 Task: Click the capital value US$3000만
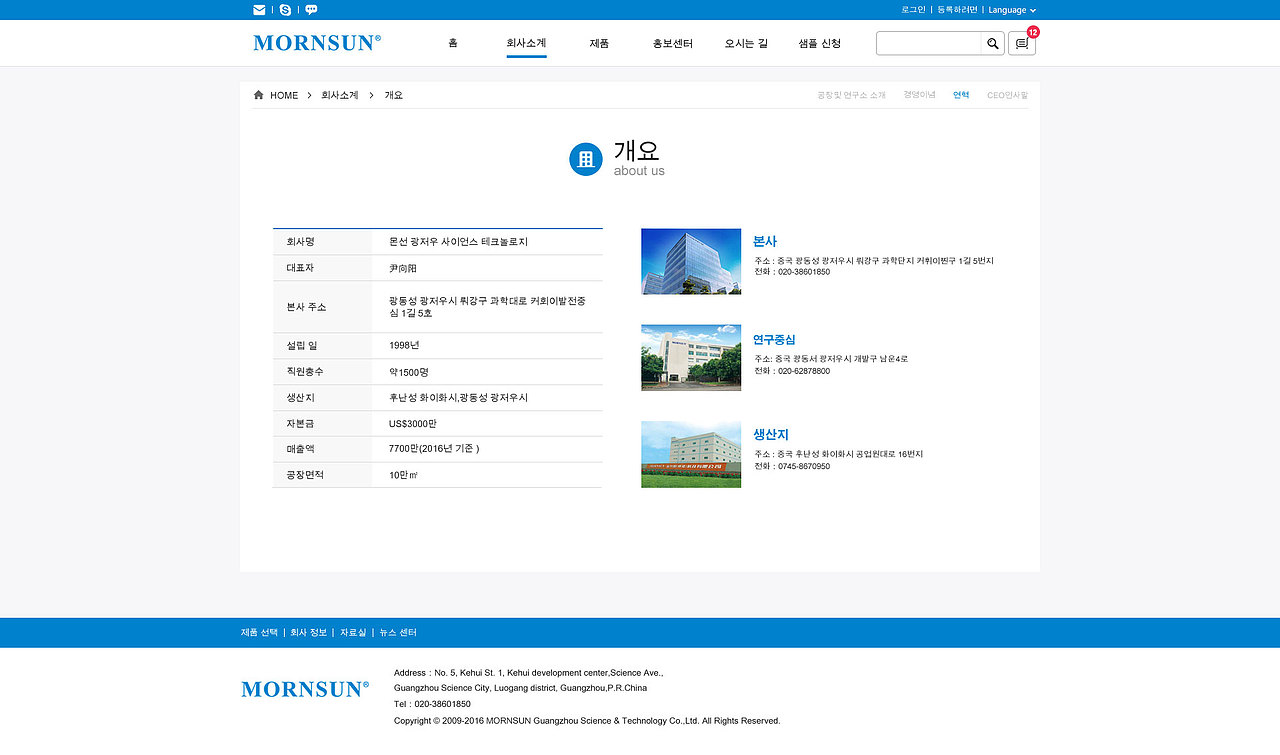point(413,424)
